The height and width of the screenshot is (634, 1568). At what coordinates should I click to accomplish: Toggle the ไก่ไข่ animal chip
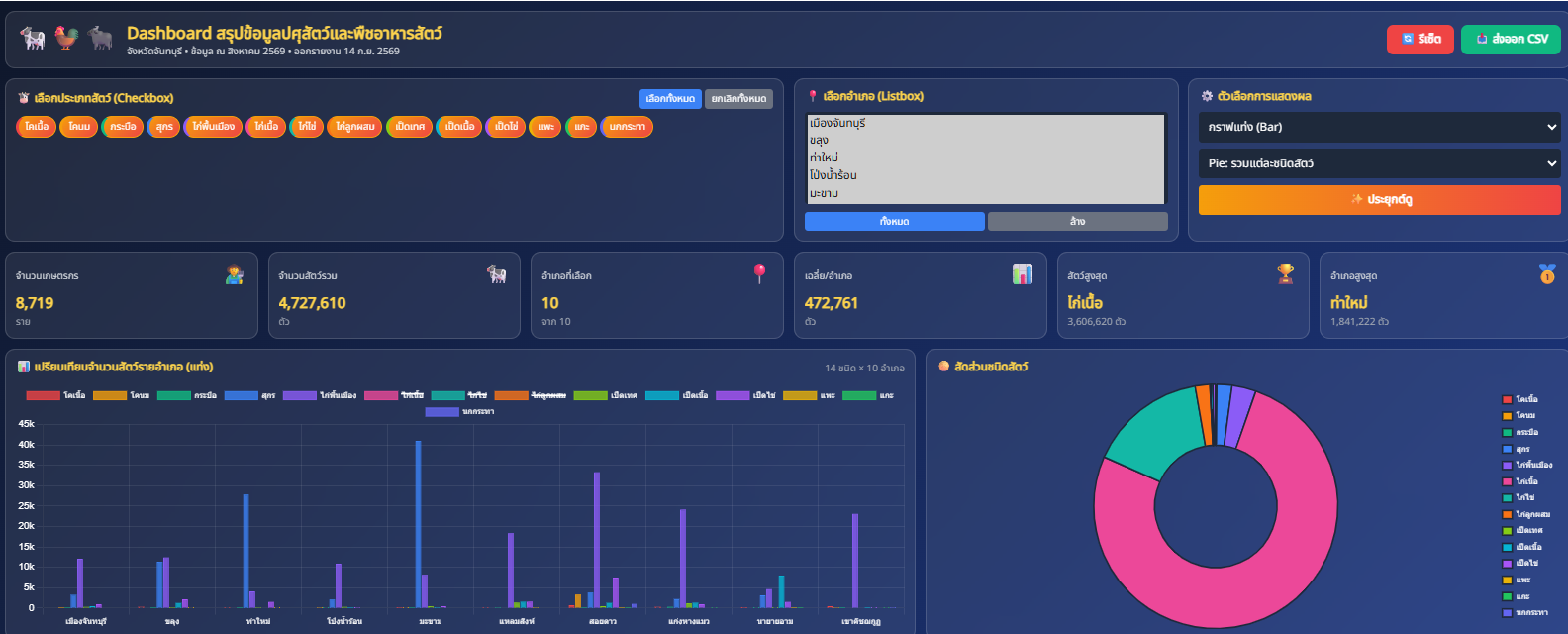pos(307,127)
